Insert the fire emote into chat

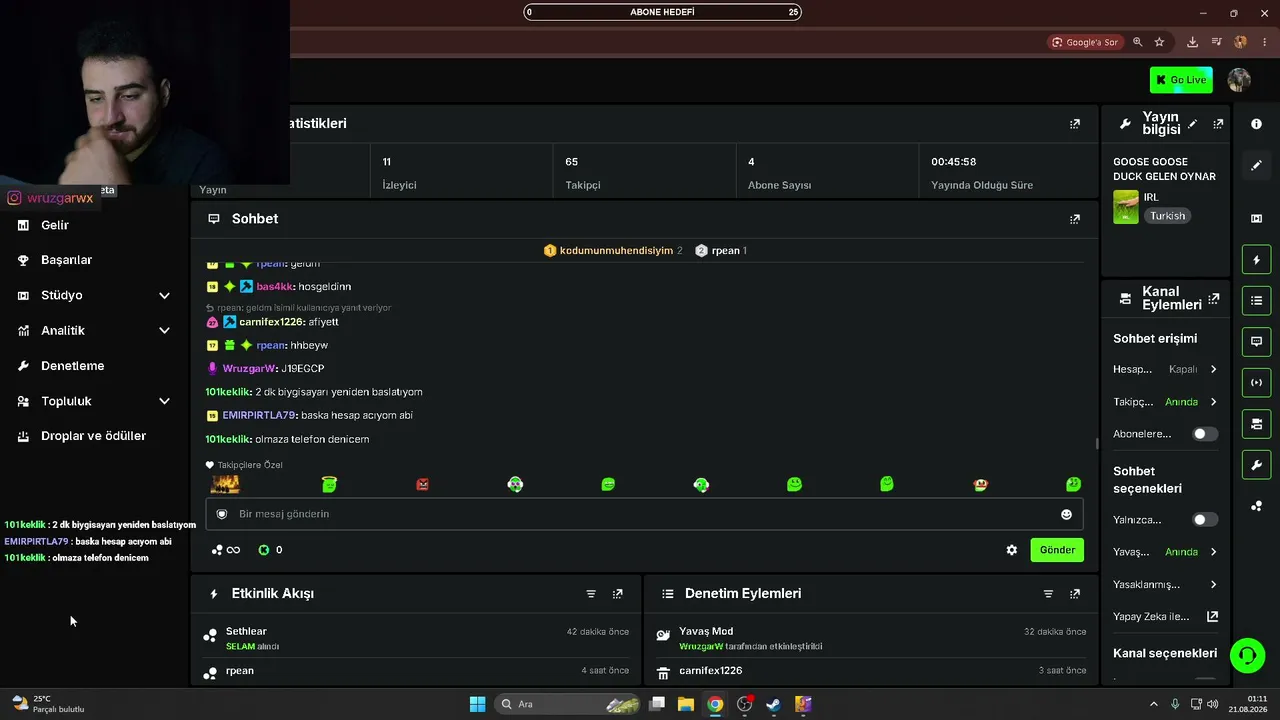(x=225, y=484)
